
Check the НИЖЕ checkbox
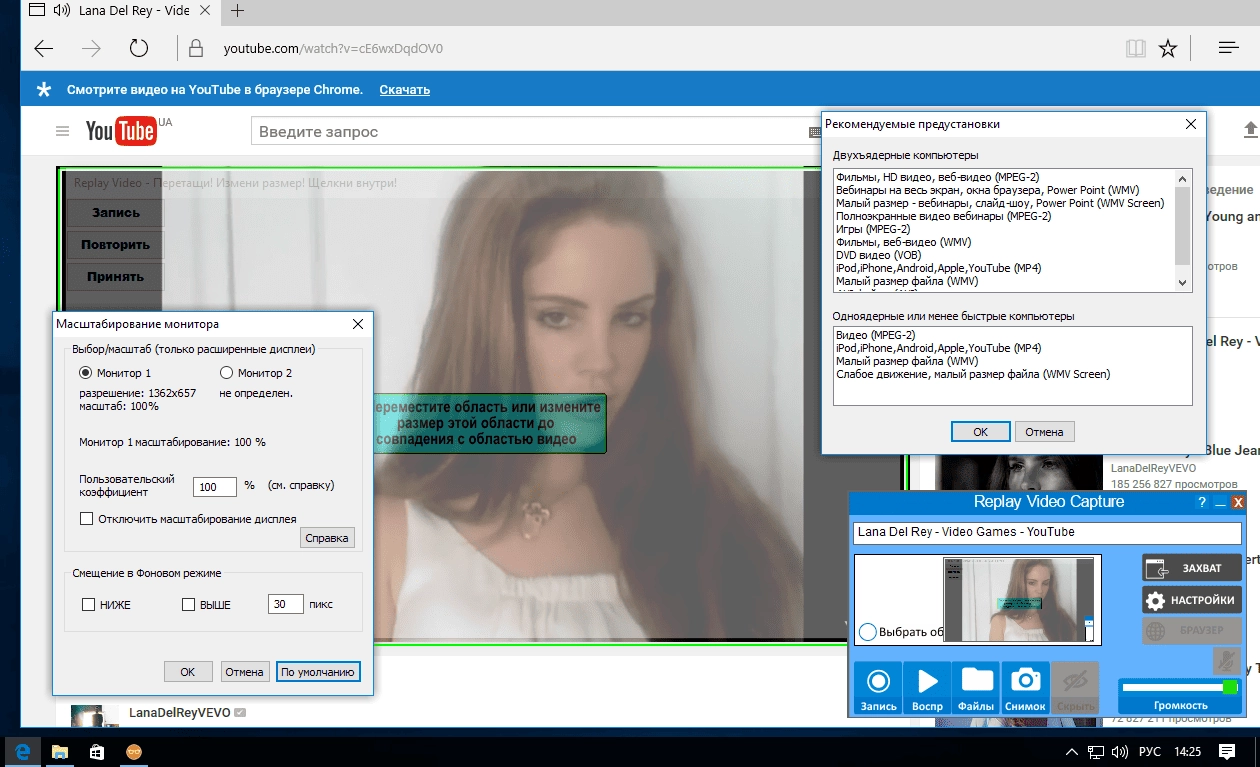point(88,605)
